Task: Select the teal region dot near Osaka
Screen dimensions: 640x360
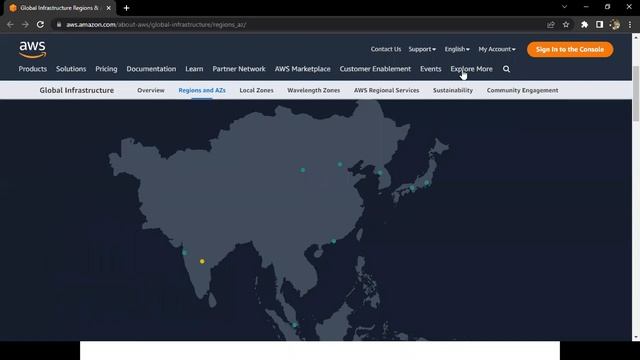Action: [412, 188]
